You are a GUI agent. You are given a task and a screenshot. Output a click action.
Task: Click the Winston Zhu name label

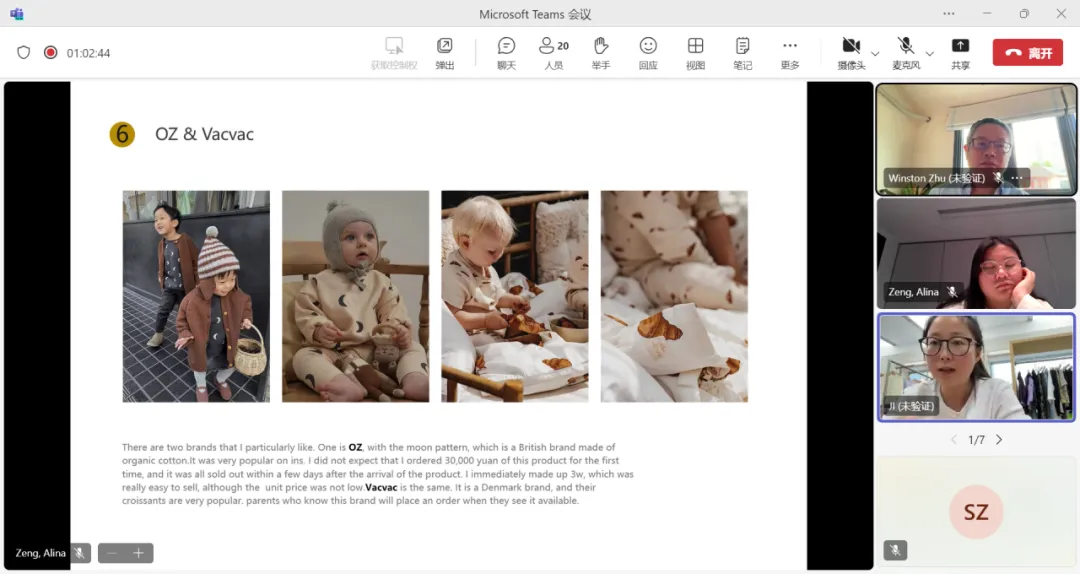point(936,178)
